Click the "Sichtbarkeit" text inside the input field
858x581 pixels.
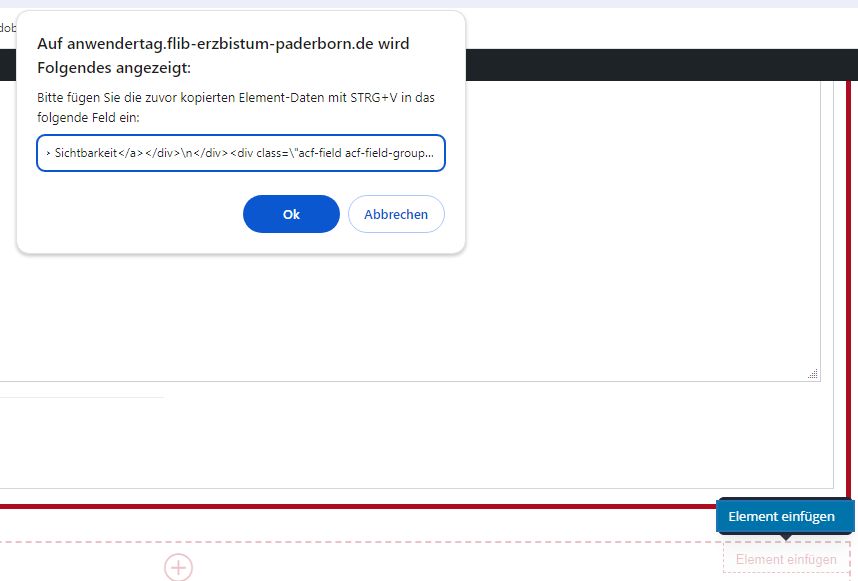click(87, 155)
